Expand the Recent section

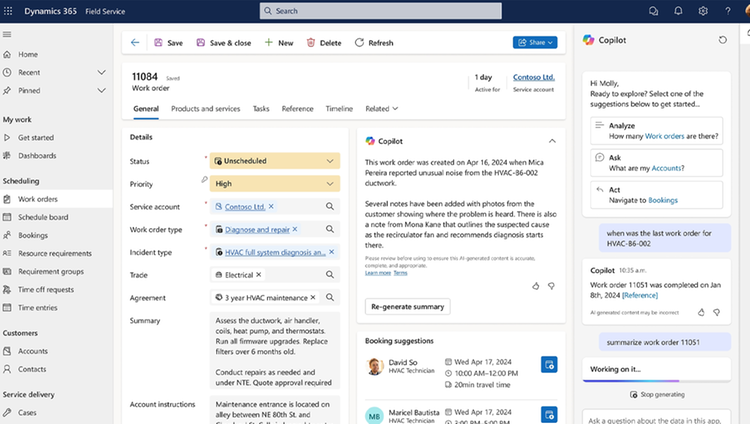click(101, 72)
